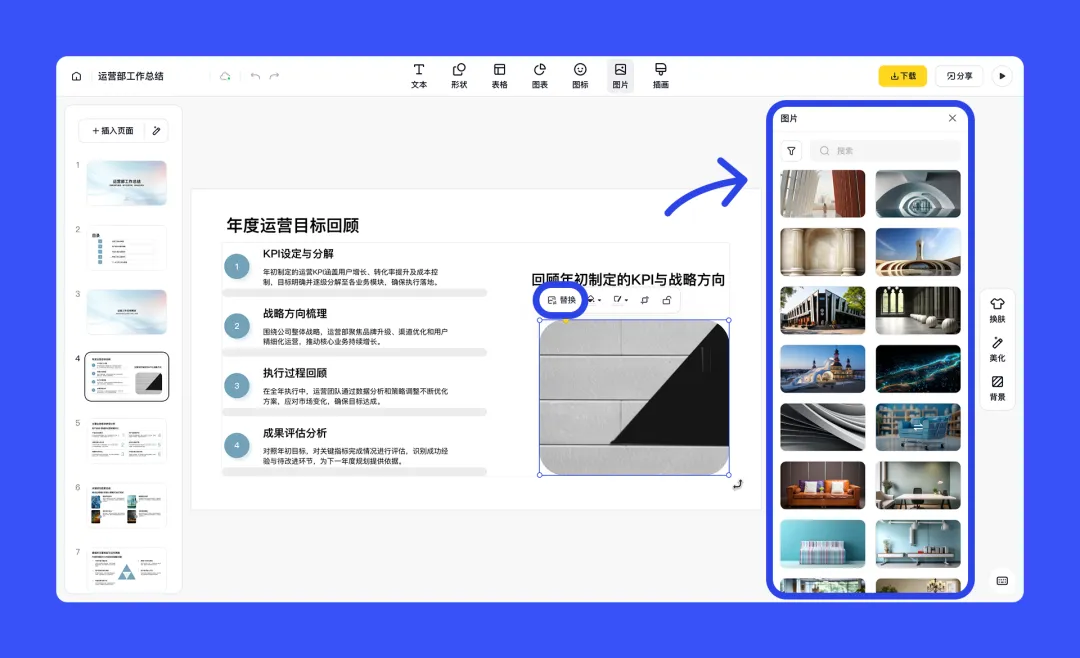
Task: Open the 表格 table menu
Action: tap(499, 75)
